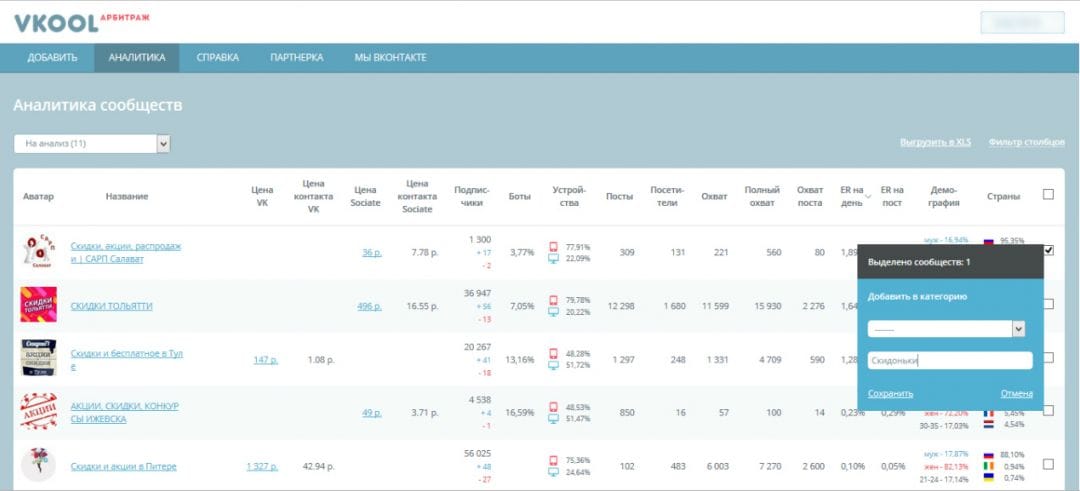Open СКИДКИ ТОЛЬЯТТИ community avatar
The height and width of the screenshot is (491, 1080).
[x=39, y=305]
